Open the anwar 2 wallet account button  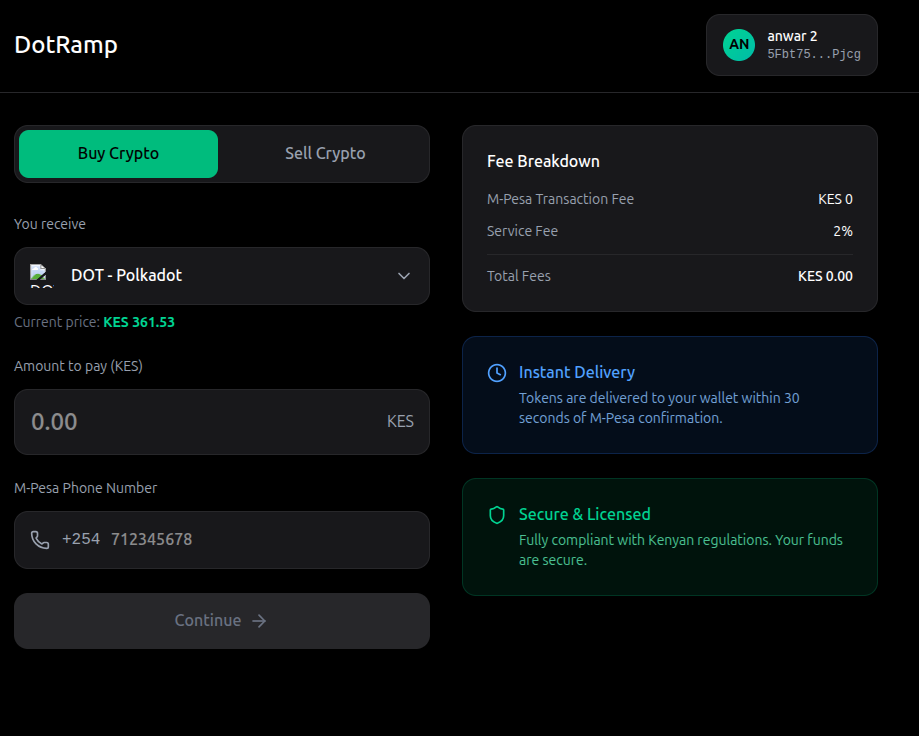[x=791, y=45]
